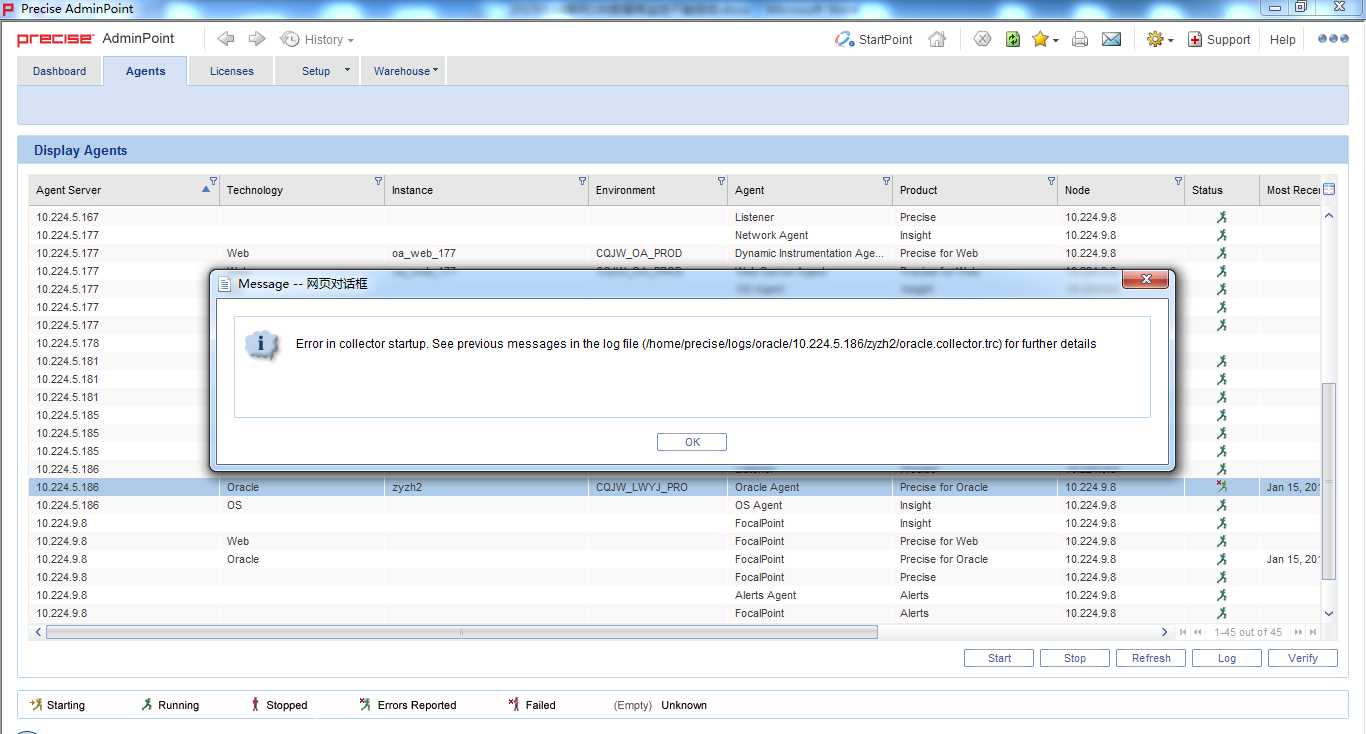
Task: Click the settings gear icon
Action: [1156, 39]
